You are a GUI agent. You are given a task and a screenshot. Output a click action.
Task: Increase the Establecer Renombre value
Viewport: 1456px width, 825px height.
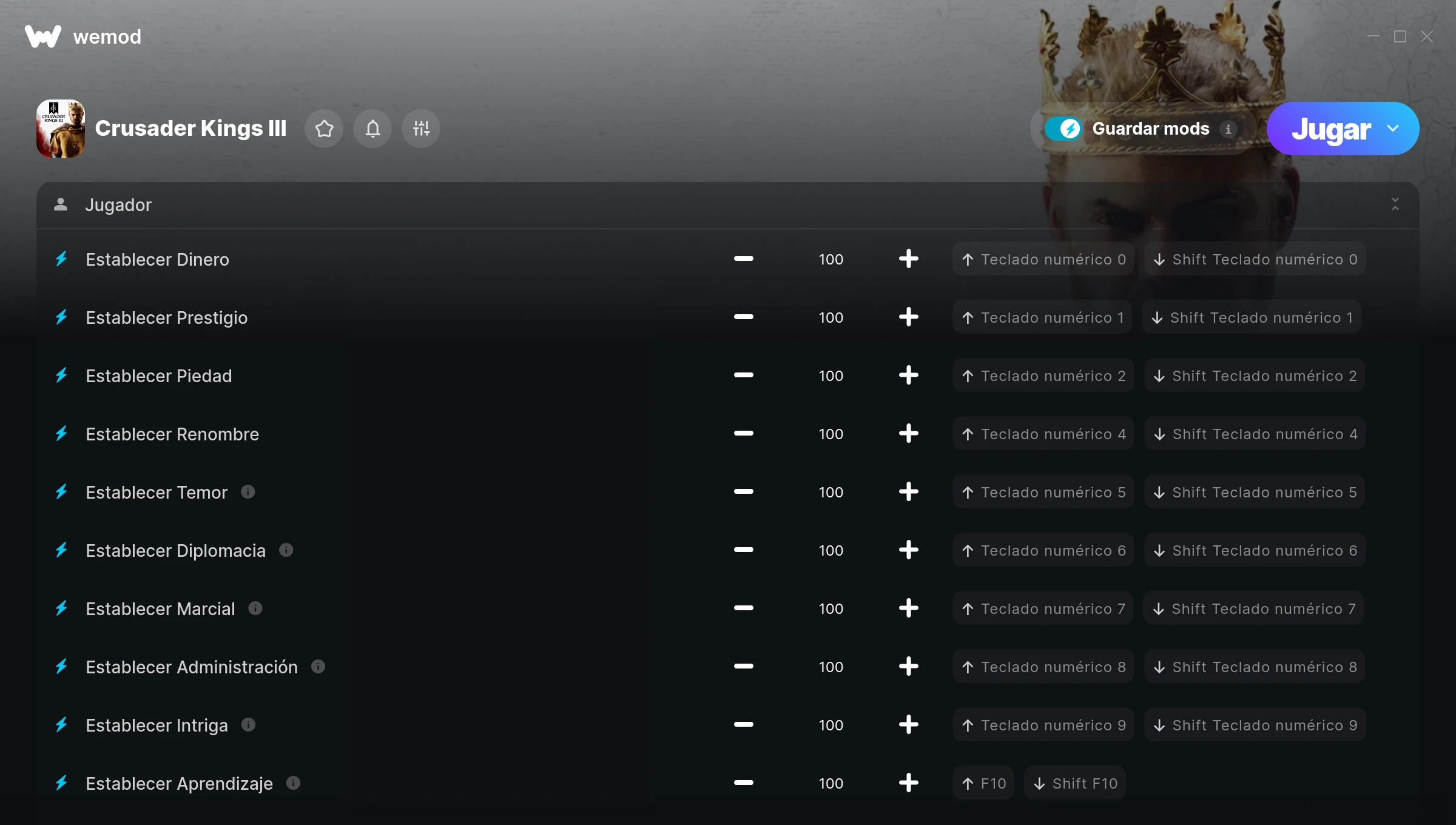pyautogui.click(x=908, y=434)
